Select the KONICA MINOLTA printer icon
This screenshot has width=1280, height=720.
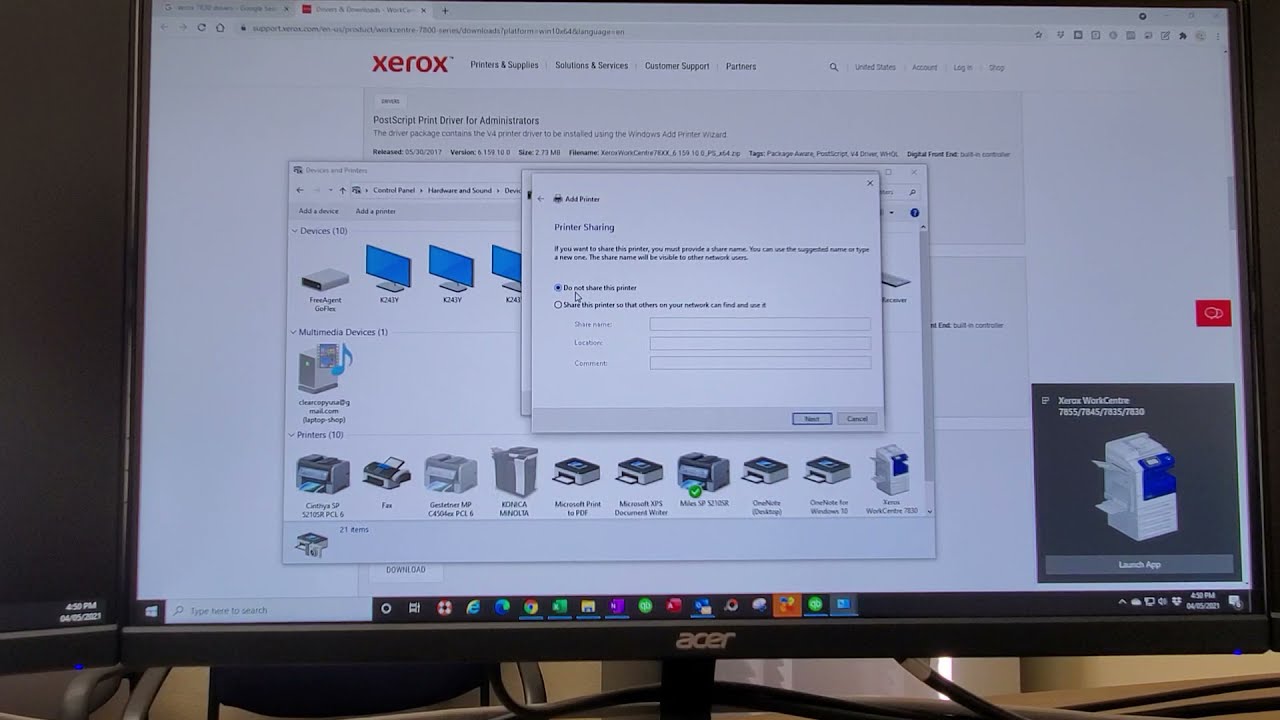(x=514, y=482)
